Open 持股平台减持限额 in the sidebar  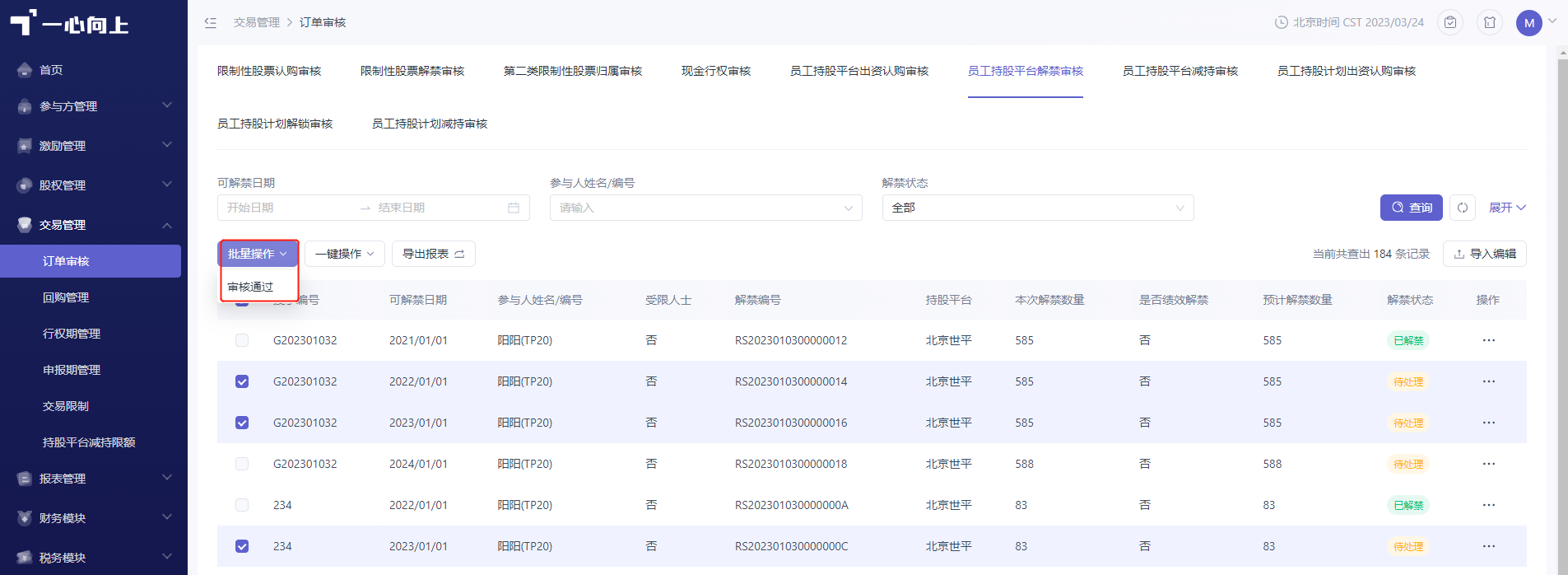tap(89, 442)
